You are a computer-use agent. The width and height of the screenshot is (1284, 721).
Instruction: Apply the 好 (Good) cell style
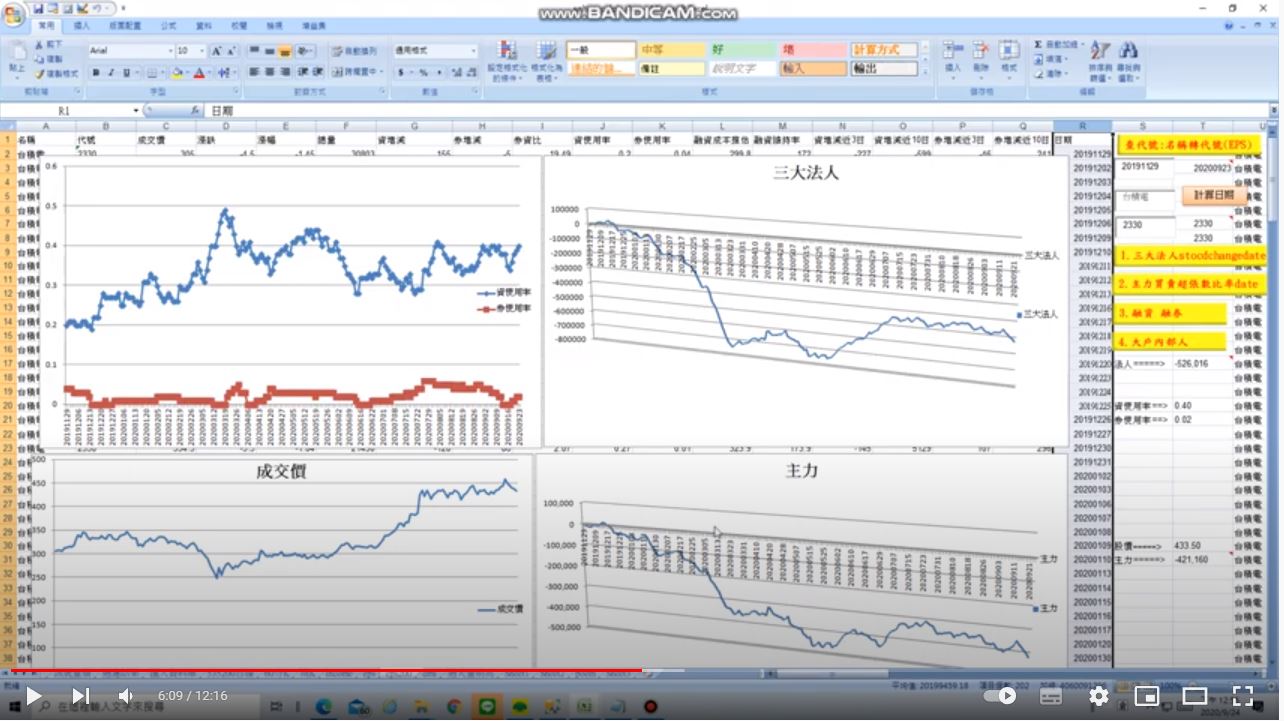[x=743, y=49]
